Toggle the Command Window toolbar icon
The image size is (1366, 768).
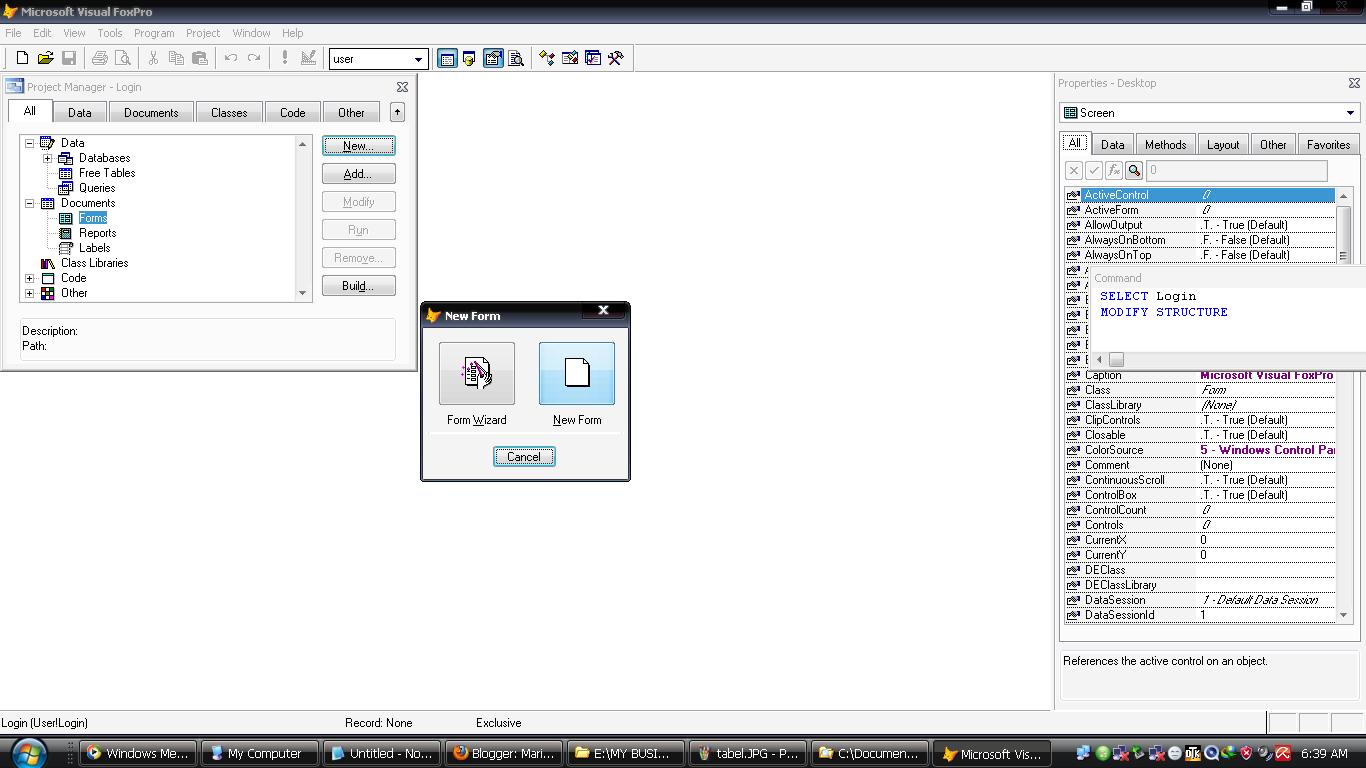[x=447, y=59]
